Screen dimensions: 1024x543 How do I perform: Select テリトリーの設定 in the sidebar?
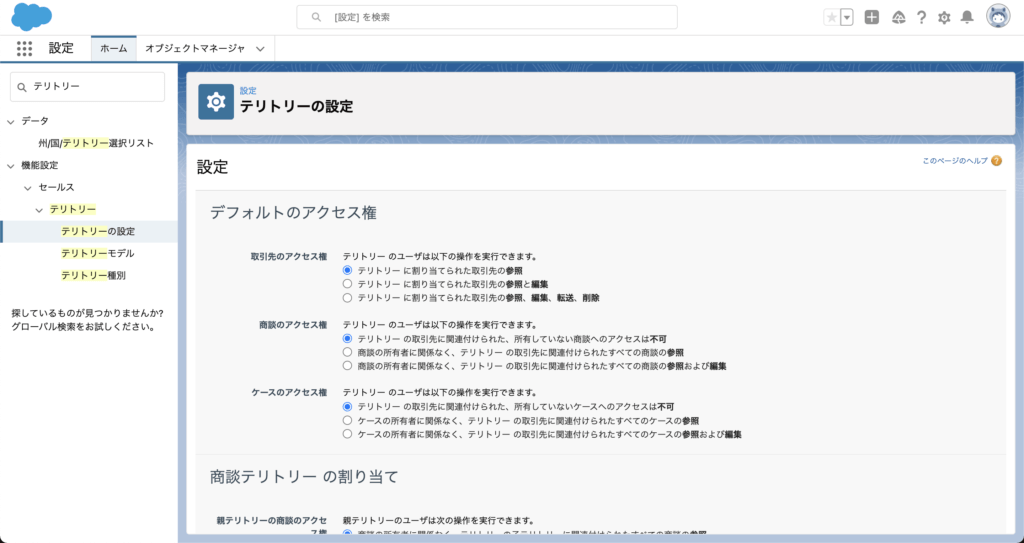pyautogui.click(x=98, y=231)
